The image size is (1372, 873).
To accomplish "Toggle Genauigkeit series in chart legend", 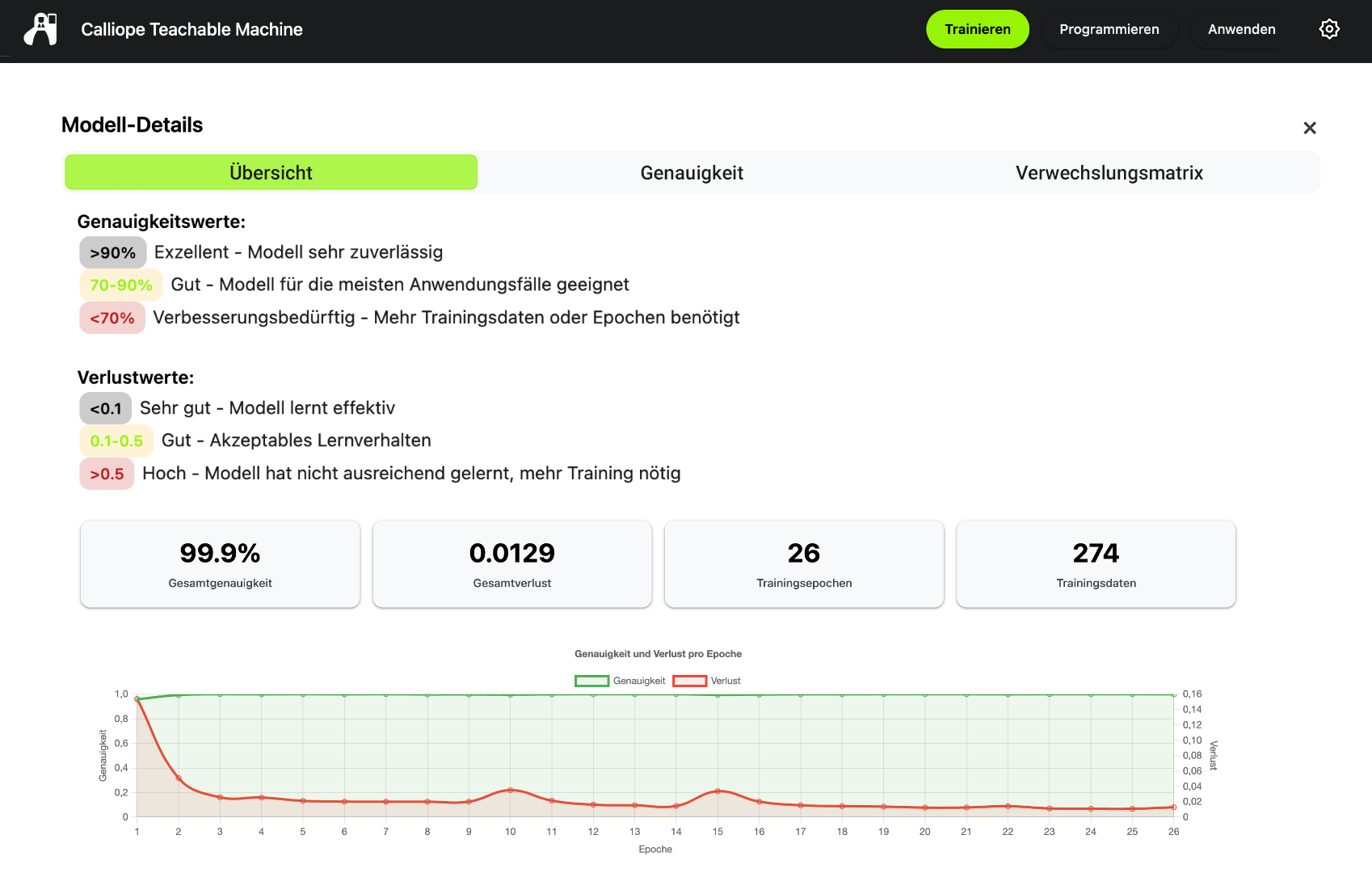I will click(639, 681).
